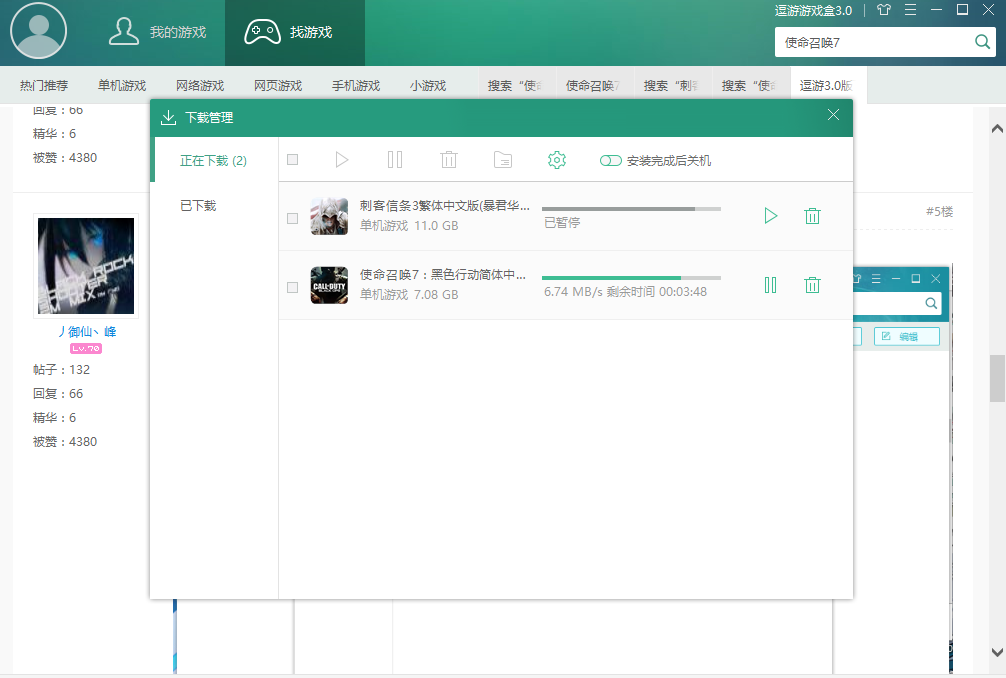Open 热门推荐 category
Screen dimensions: 1006x678
(44, 85)
